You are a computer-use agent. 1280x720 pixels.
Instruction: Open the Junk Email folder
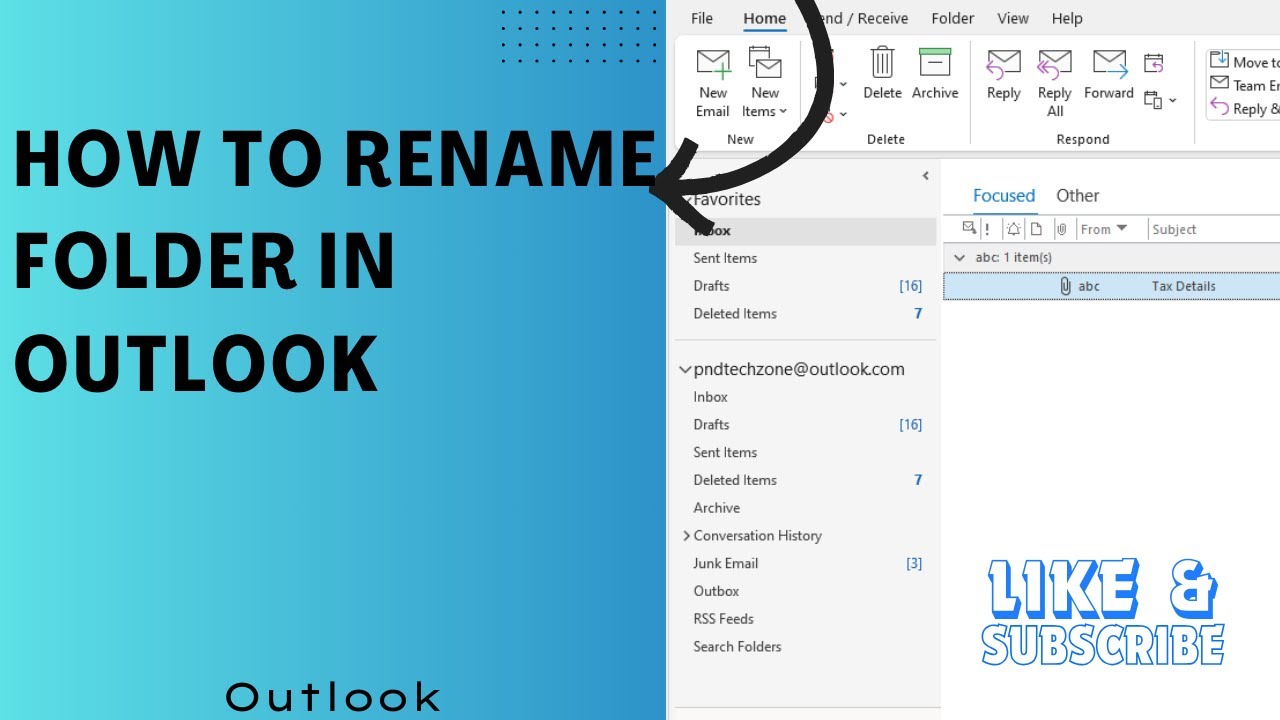(726, 563)
